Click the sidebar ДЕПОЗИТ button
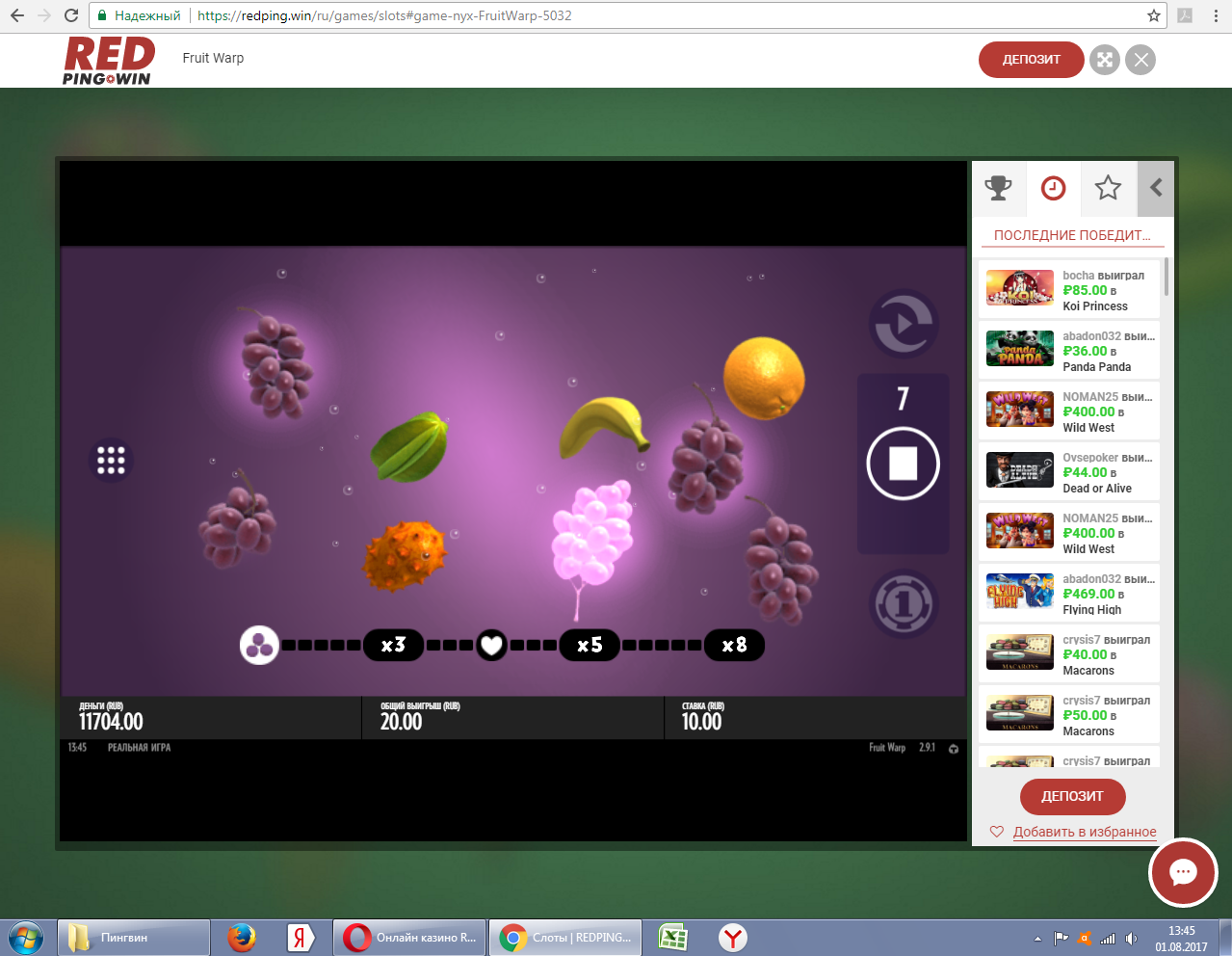1232x956 pixels. click(1072, 797)
